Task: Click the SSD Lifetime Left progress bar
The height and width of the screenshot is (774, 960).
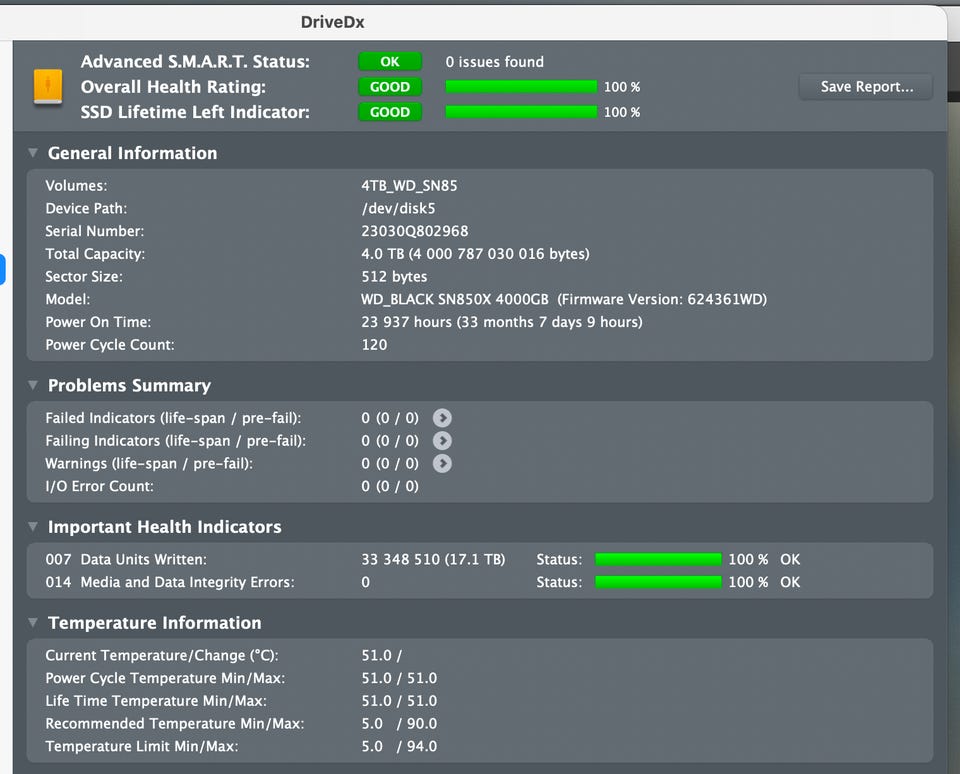Action: click(x=521, y=112)
